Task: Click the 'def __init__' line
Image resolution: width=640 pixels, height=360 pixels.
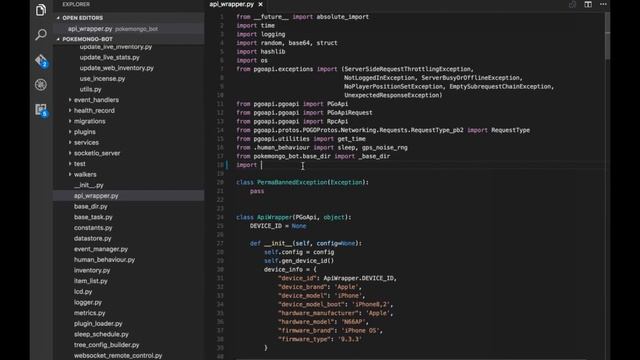Action: pos(306,243)
